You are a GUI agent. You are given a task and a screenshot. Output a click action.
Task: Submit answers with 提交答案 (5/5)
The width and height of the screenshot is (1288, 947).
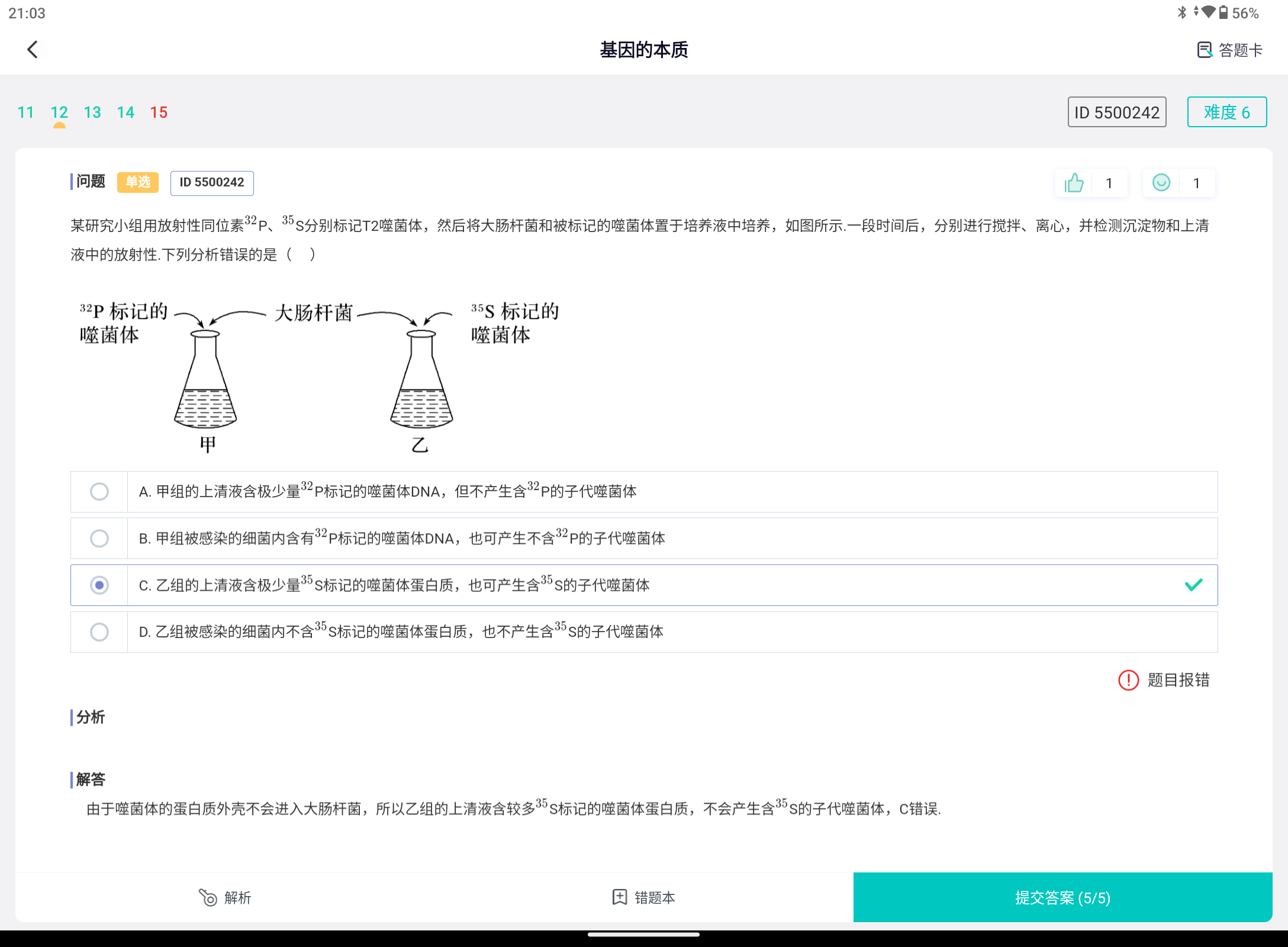(x=1062, y=897)
